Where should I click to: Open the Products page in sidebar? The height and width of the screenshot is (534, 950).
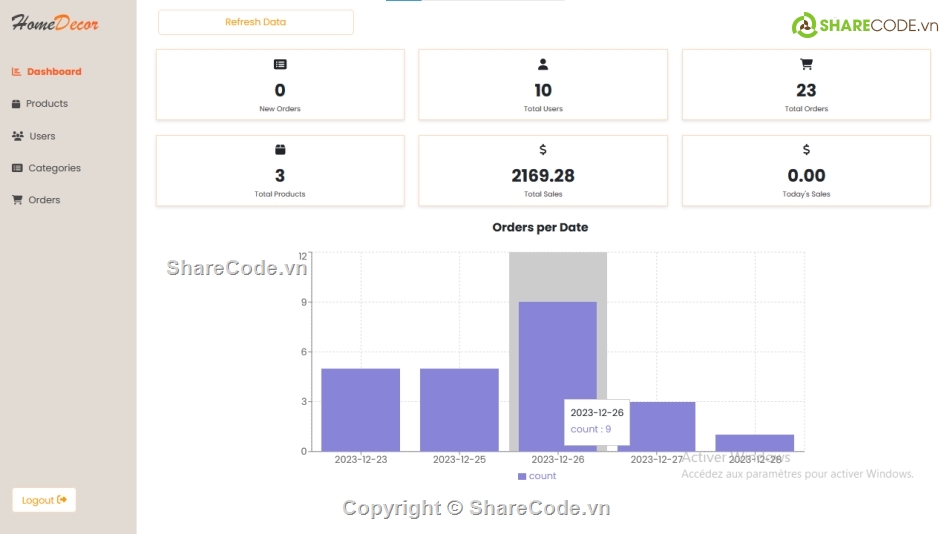point(46,104)
